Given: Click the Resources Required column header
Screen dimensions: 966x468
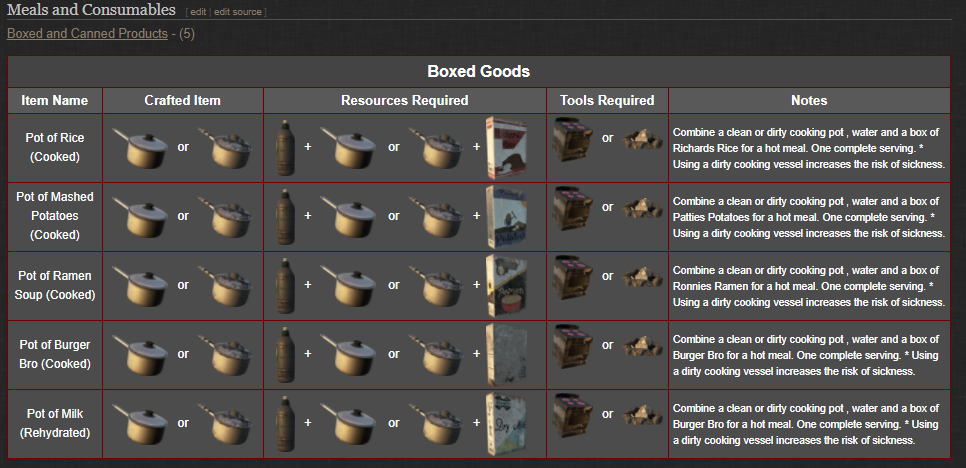Looking at the screenshot, I should [405, 100].
